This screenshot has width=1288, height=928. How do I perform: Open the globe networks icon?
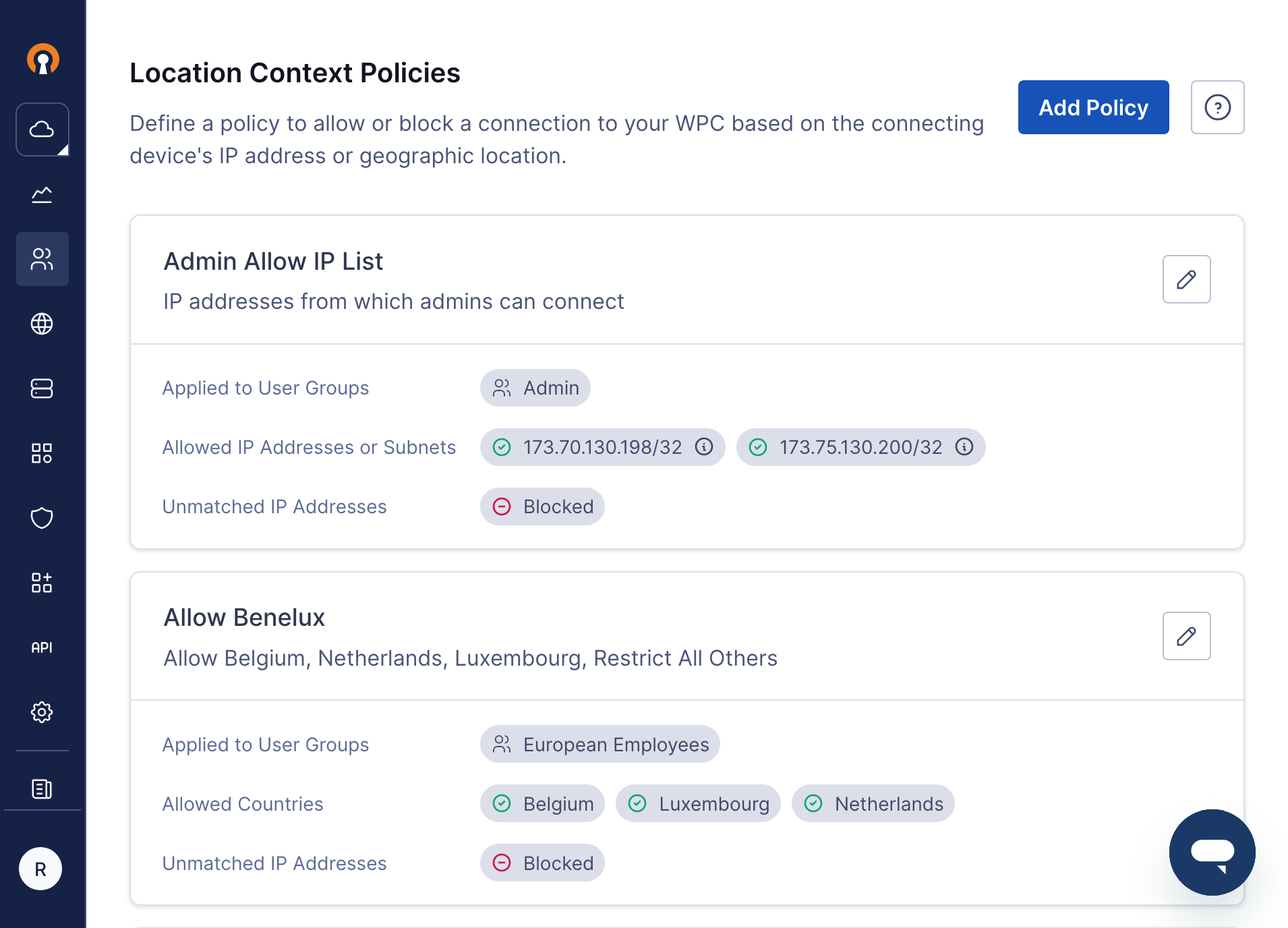pos(42,324)
